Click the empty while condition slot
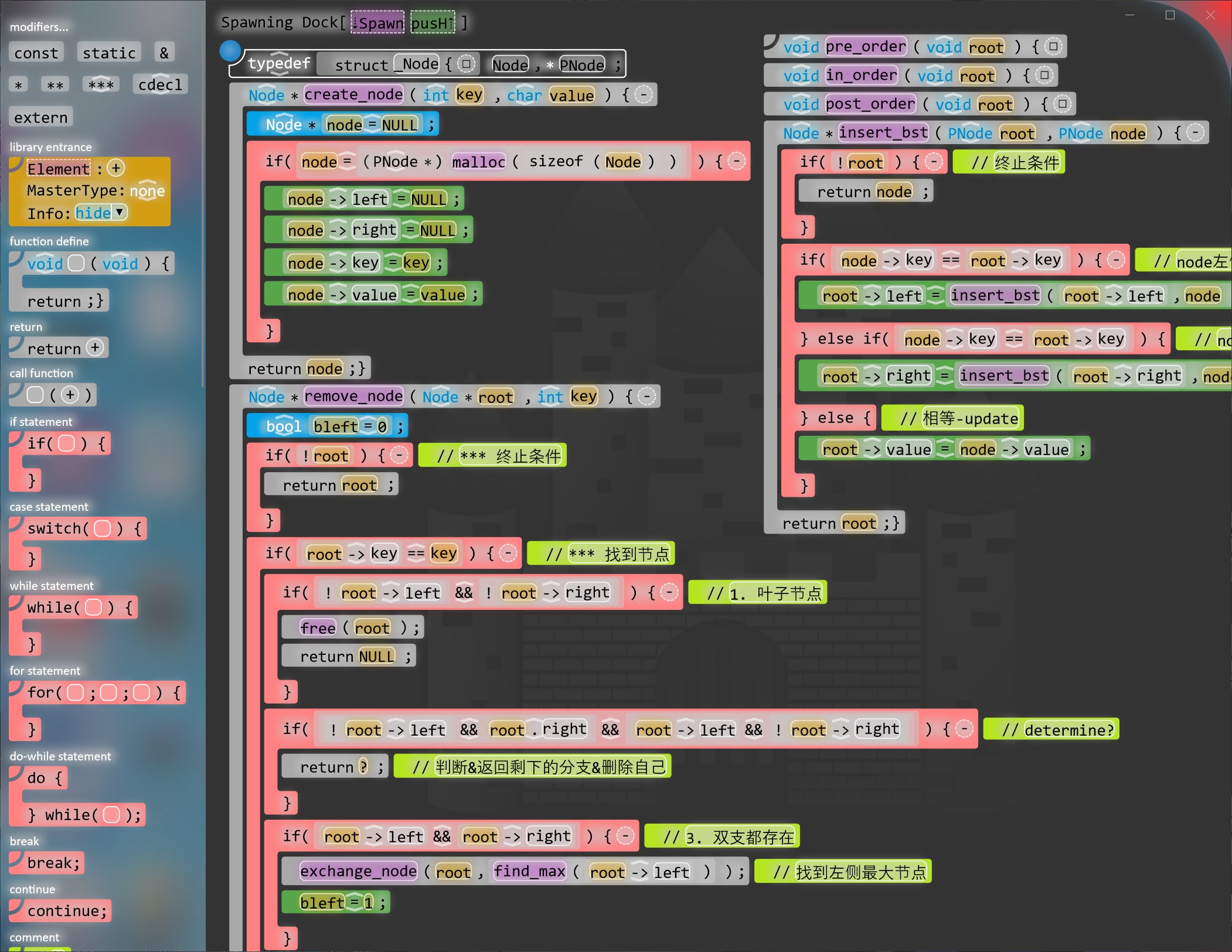 tap(93, 608)
